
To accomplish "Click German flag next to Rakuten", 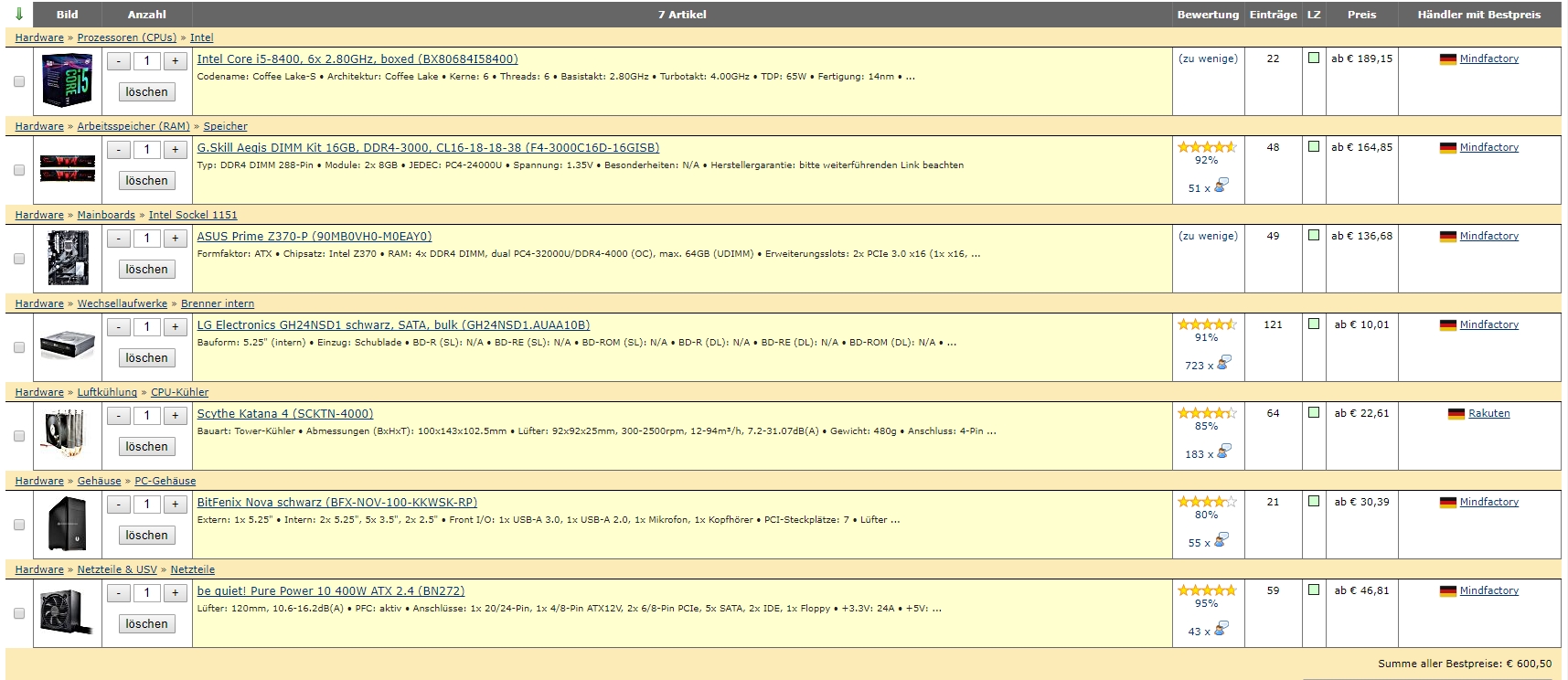I will [x=1456, y=414].
